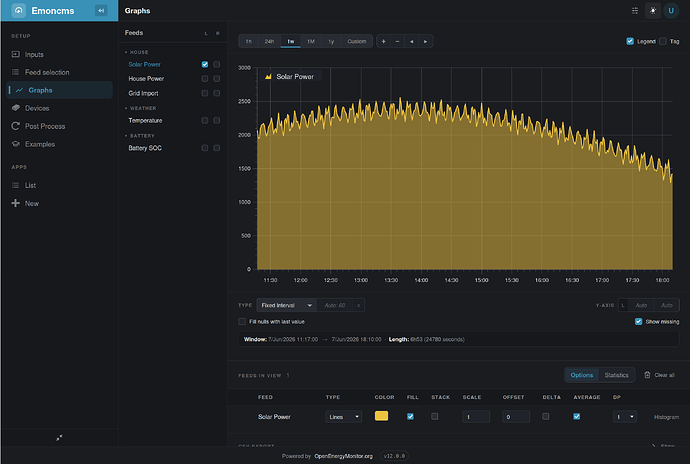Enable Fill nulls with last value
The width and height of the screenshot is (690, 464).
coord(242,322)
